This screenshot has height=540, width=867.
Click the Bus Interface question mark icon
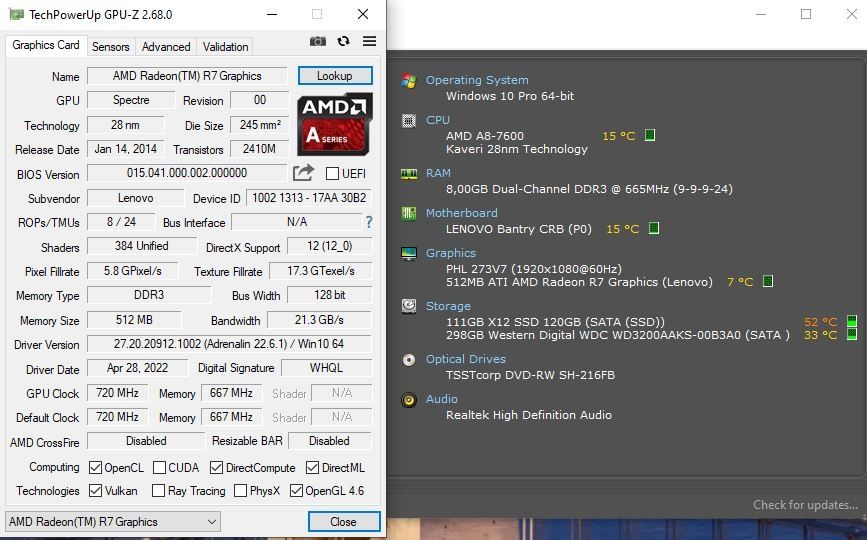tap(369, 222)
